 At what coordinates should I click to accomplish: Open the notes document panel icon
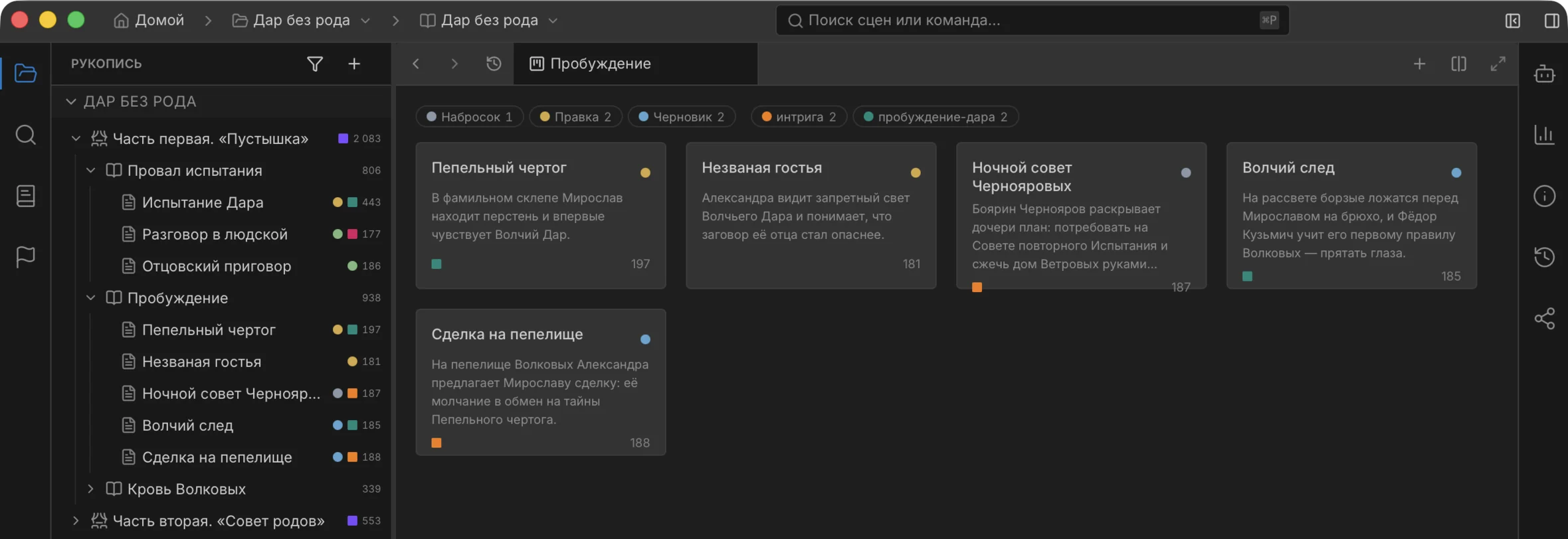coord(25,196)
